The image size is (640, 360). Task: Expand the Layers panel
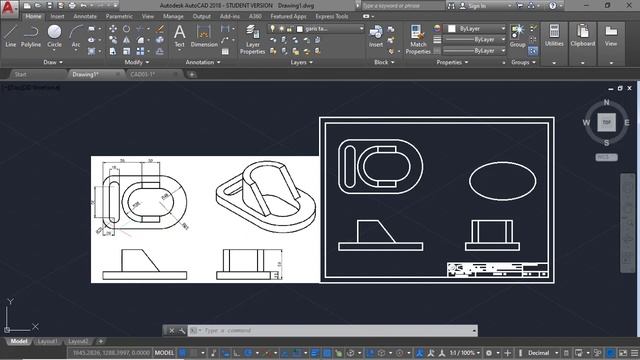coord(302,62)
